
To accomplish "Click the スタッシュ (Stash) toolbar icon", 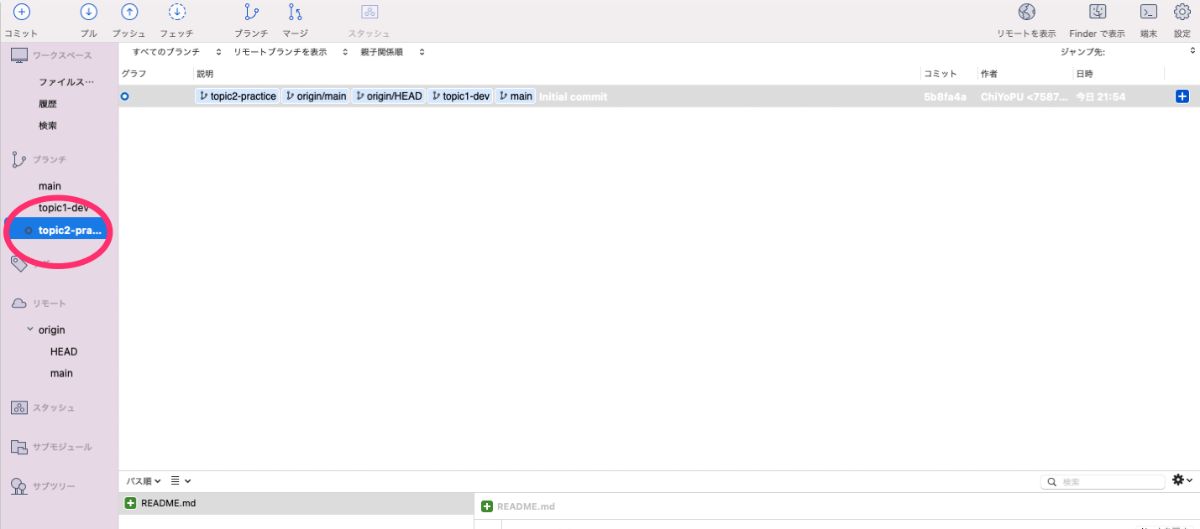I will pos(369,12).
